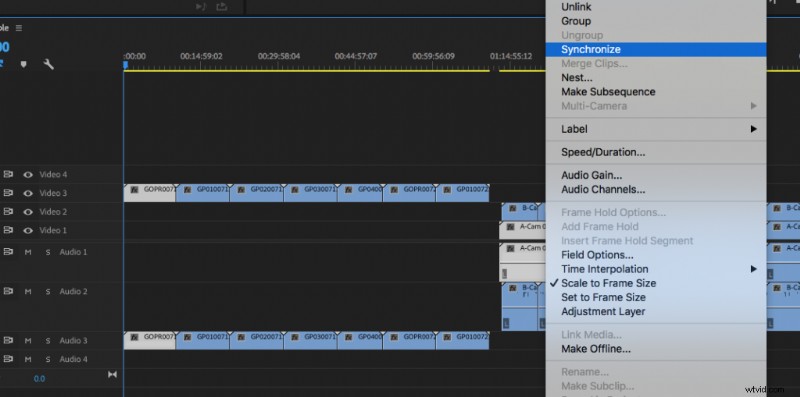
Task: Toggle sync lock for Video 3 track
Action: point(8,193)
